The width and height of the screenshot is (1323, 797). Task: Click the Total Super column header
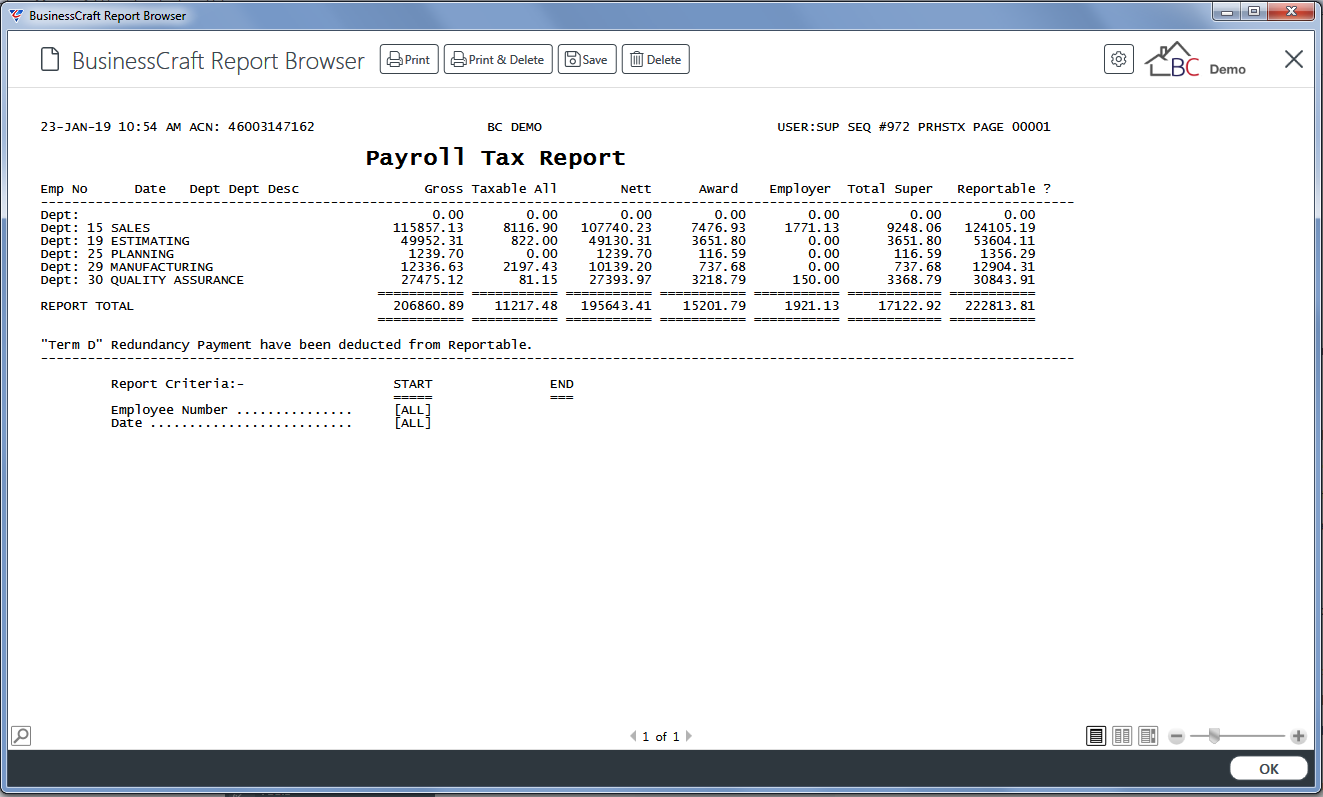point(890,188)
